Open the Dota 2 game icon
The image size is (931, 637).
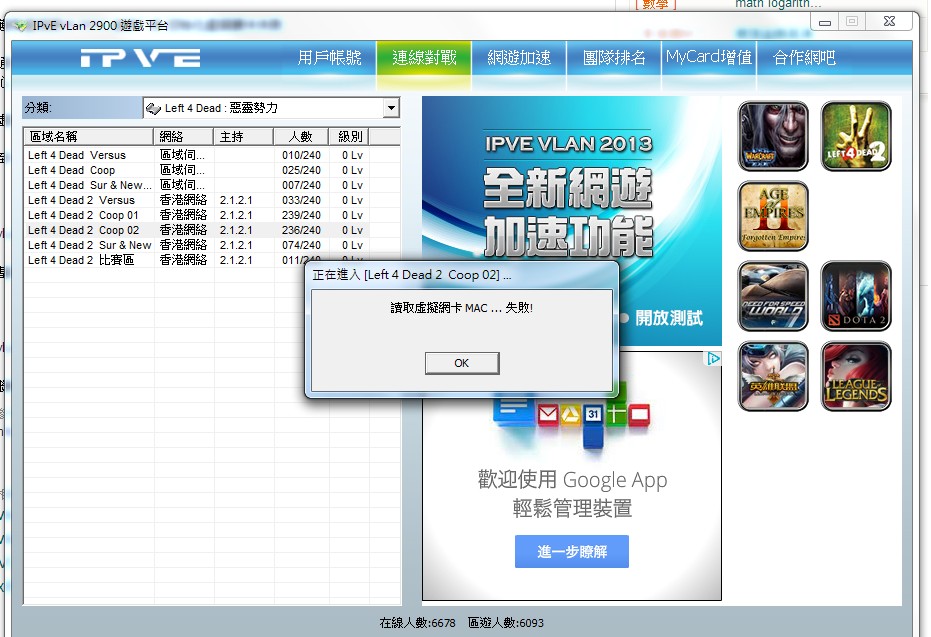pyautogui.click(x=856, y=296)
